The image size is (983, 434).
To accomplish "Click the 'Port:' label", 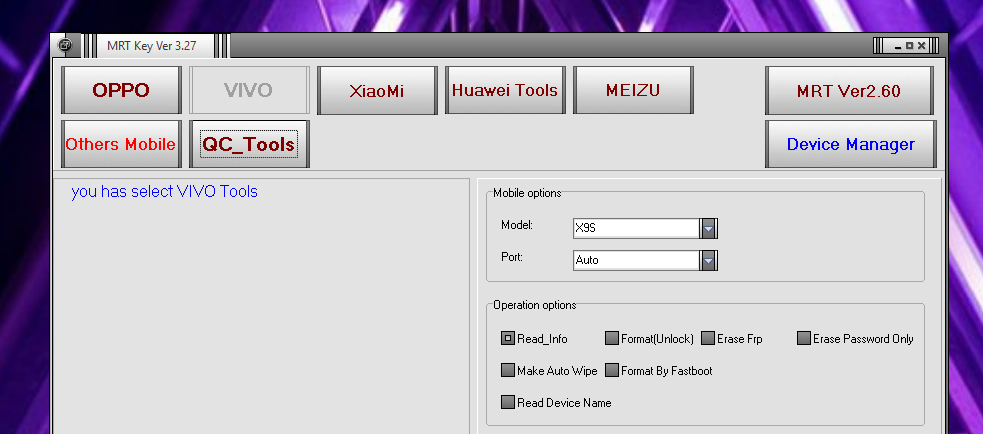I will [x=512, y=257].
